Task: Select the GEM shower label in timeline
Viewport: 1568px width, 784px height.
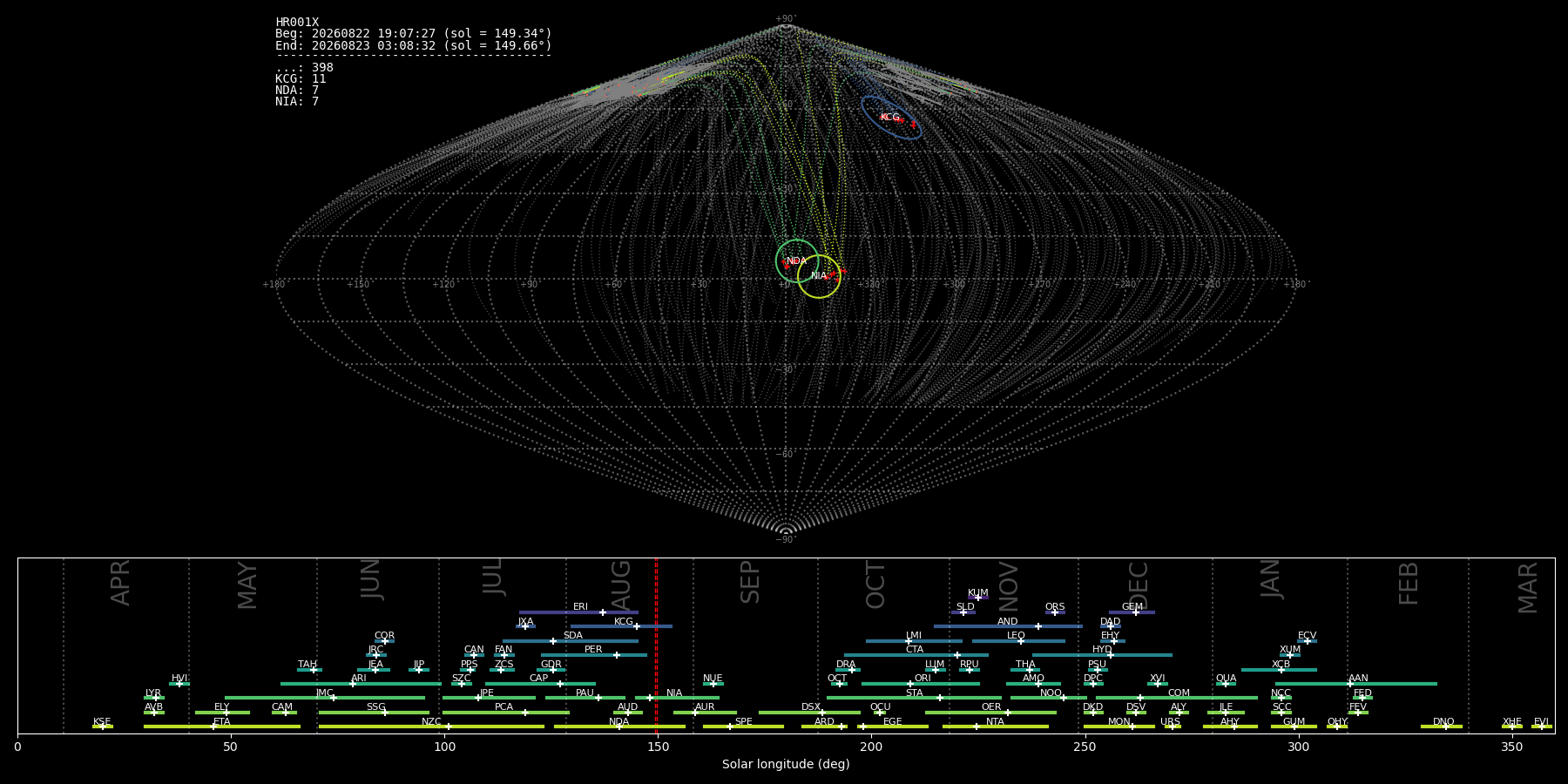Action: (x=1132, y=607)
